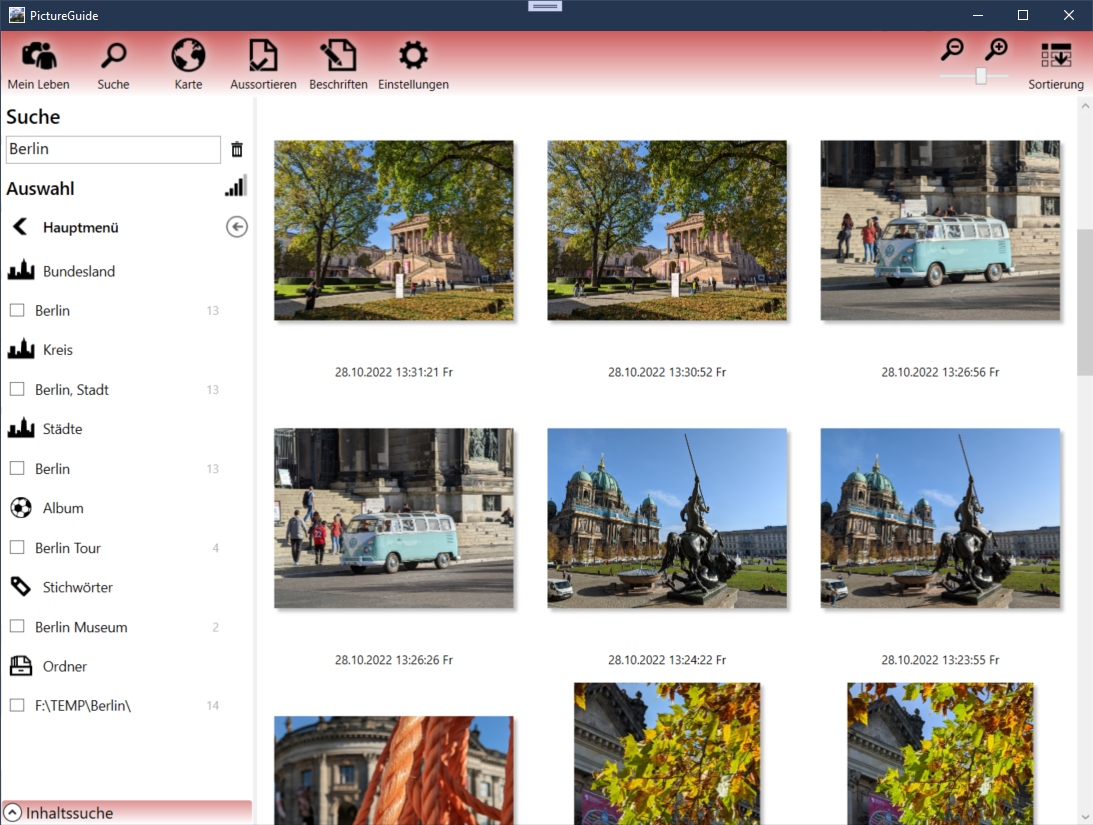Open the Mein Leben view
1093x825 pixels.
tap(38, 65)
